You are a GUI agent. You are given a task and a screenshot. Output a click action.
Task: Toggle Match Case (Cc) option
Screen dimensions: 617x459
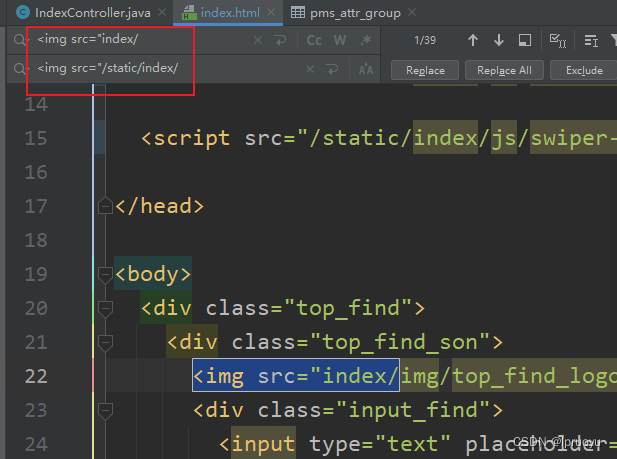(x=314, y=40)
